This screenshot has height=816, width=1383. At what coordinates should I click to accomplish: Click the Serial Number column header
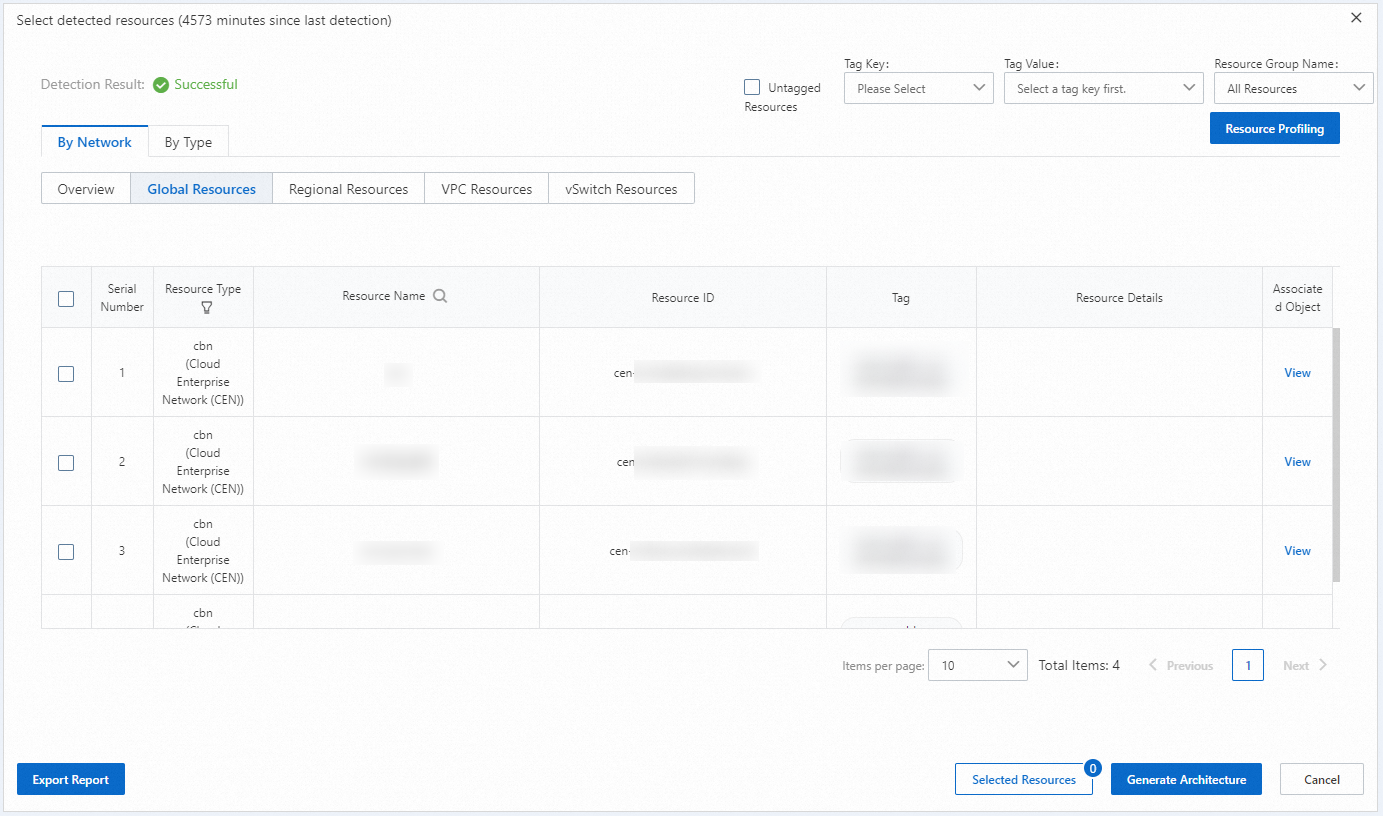point(122,298)
